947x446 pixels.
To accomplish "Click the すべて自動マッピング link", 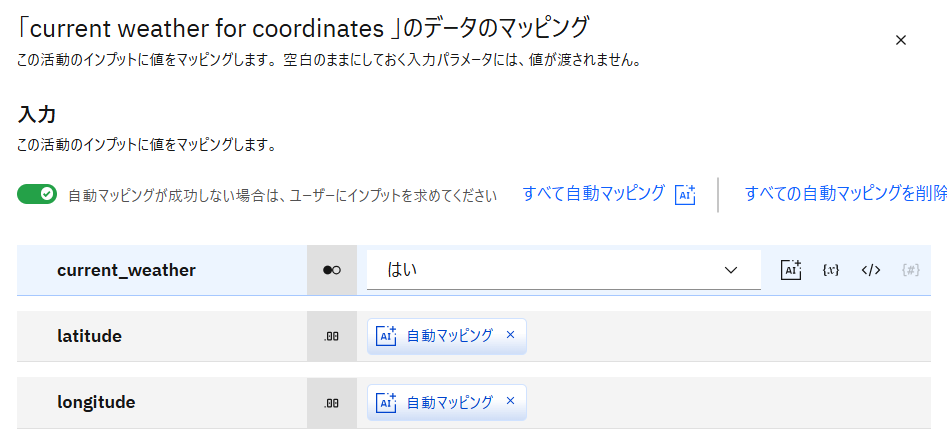I will coord(593,194).
